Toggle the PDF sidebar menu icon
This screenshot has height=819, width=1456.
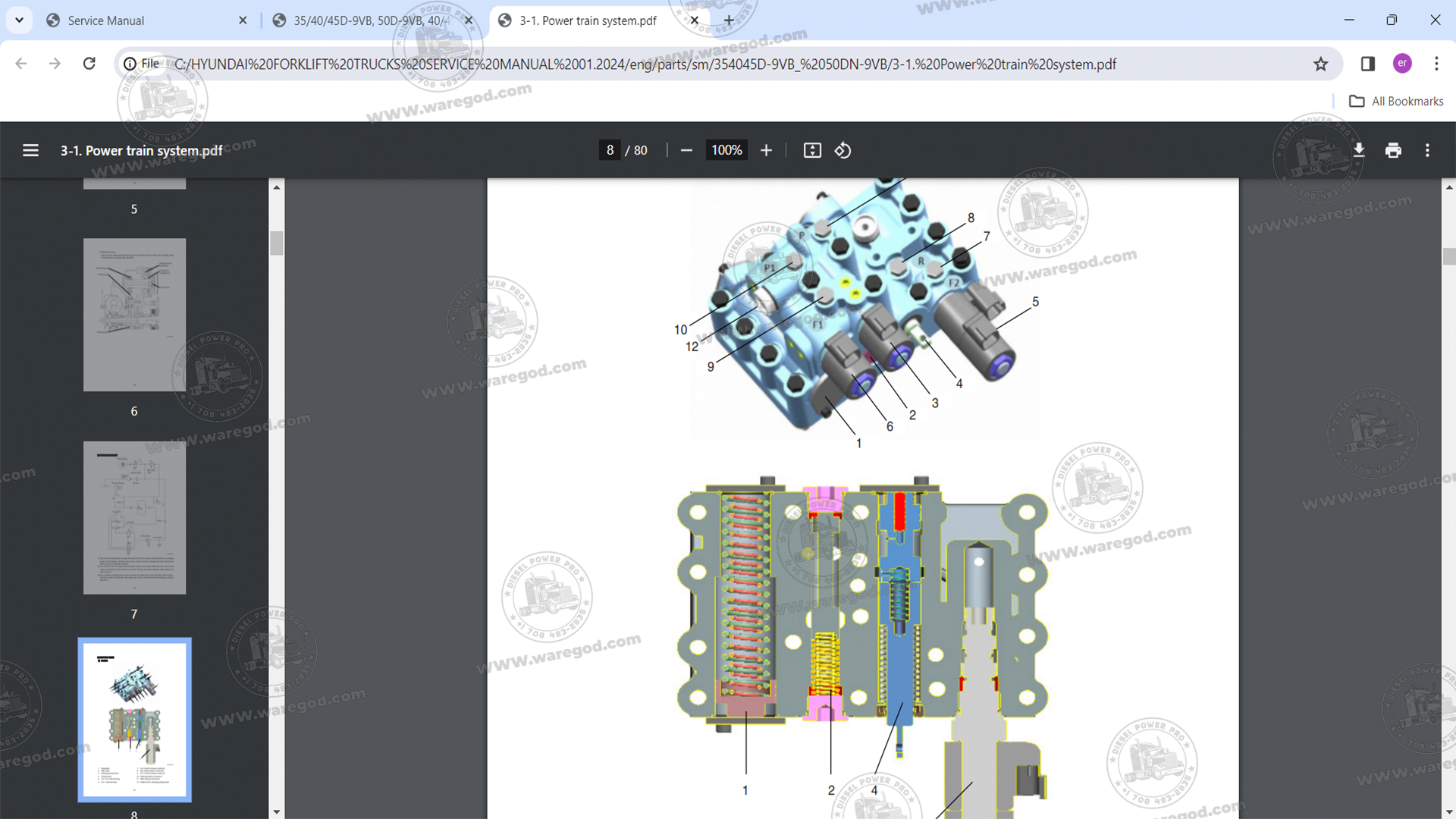tap(30, 150)
